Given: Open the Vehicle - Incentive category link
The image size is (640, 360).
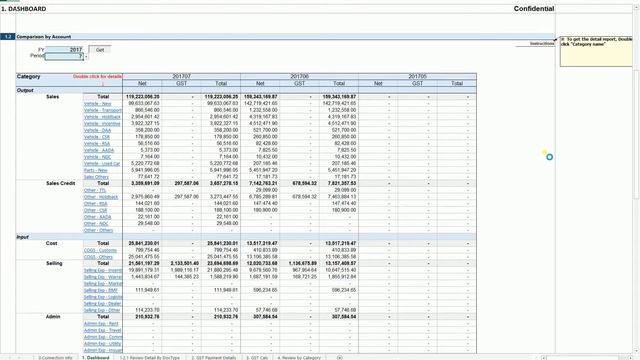Looking at the screenshot, I should (102, 124).
